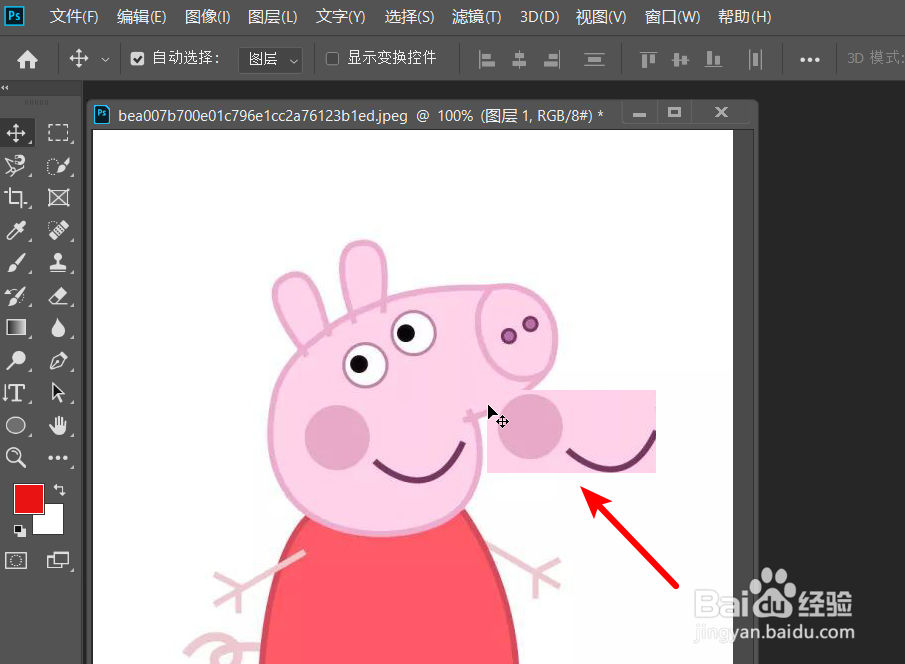
Task: Select the Ellipse shape tool
Action: point(16,426)
